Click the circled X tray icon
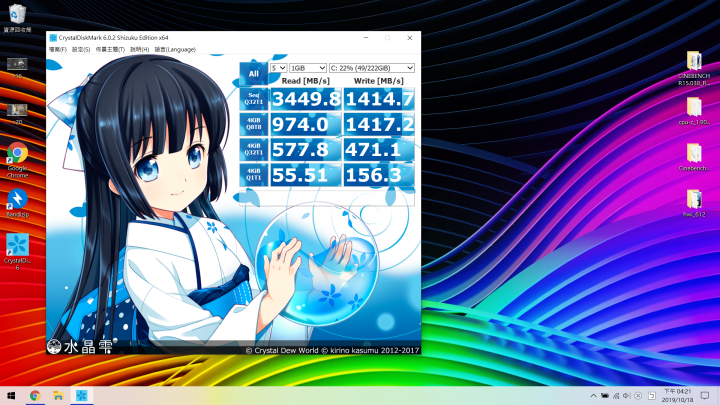Image resolution: width=720 pixels, height=405 pixels. coord(638,395)
